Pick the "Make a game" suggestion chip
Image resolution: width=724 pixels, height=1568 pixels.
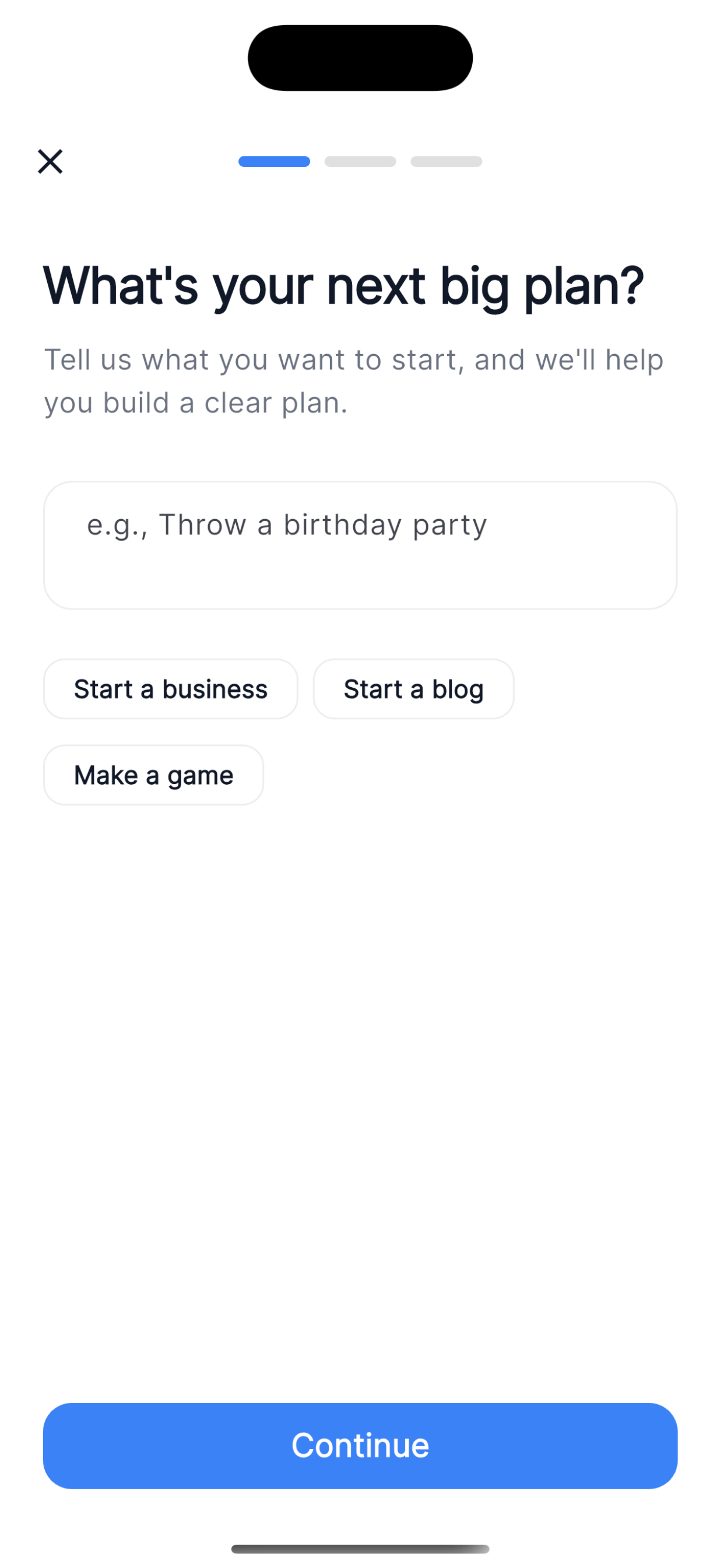pos(153,775)
